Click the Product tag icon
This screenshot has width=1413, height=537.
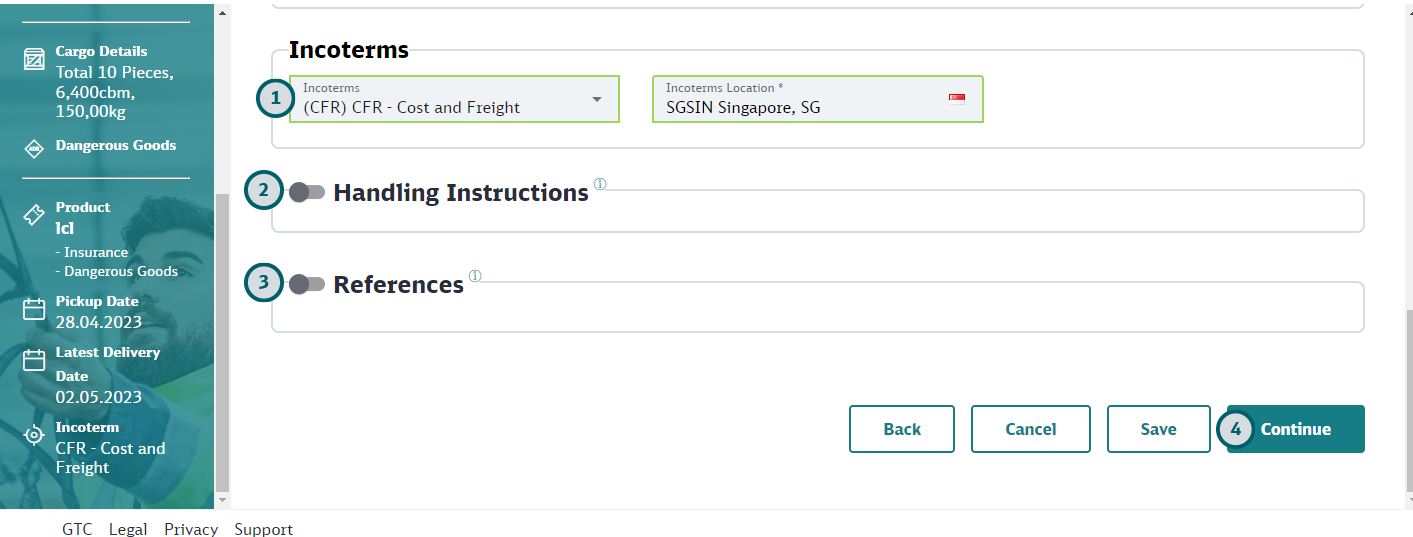(x=34, y=215)
